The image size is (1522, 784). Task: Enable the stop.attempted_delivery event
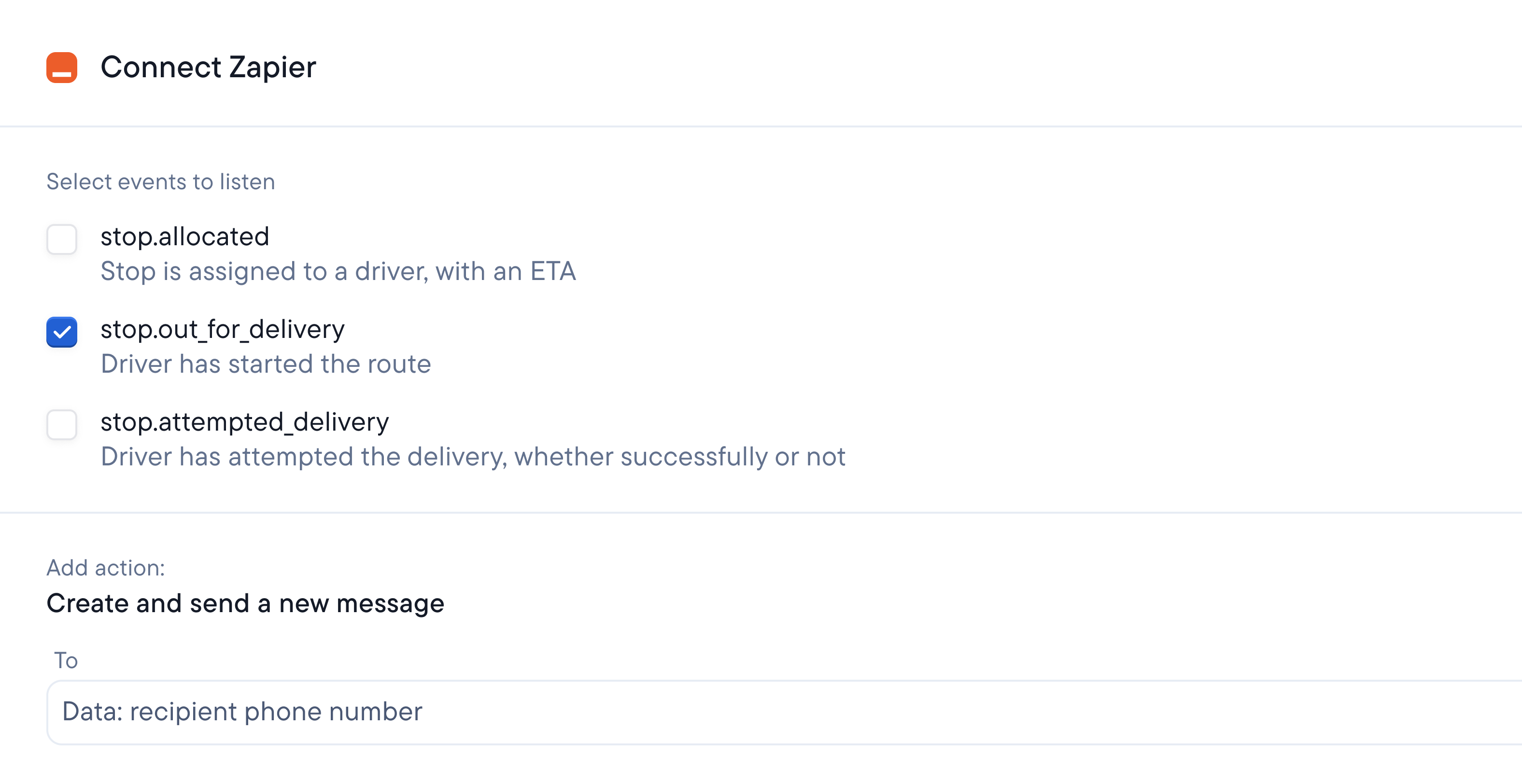pos(61,425)
